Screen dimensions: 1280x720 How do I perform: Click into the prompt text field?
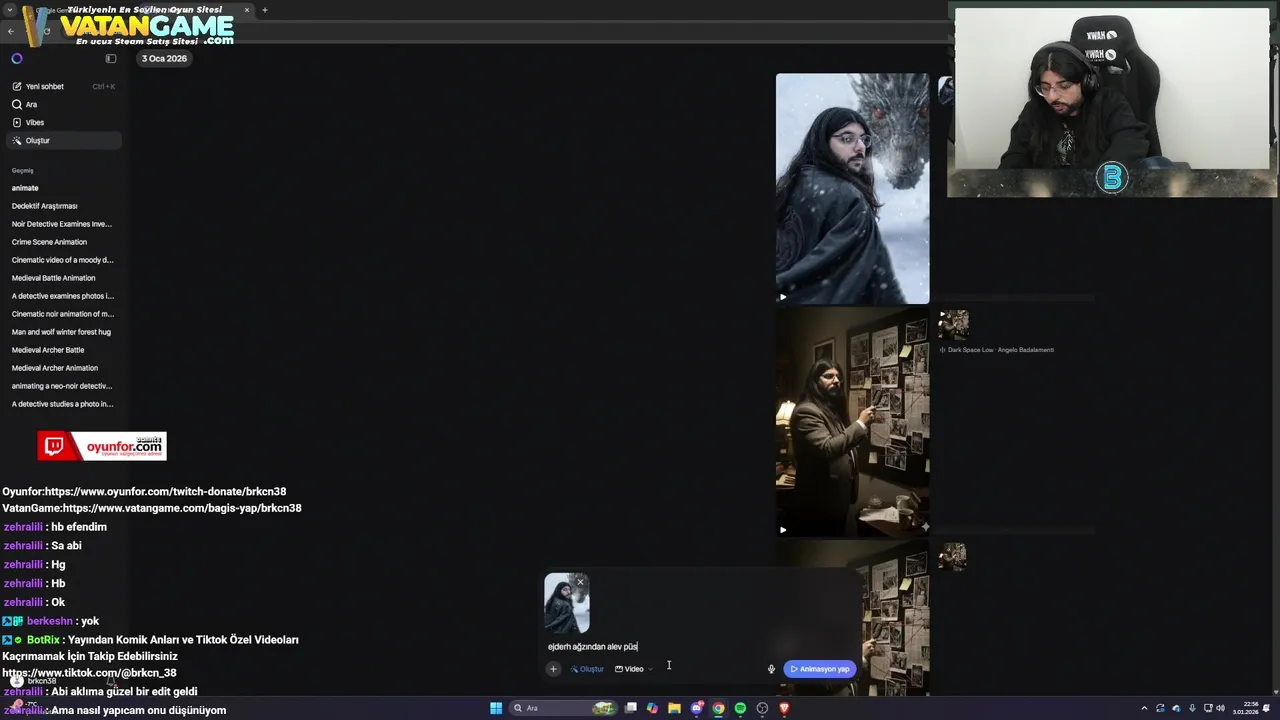click(x=700, y=646)
